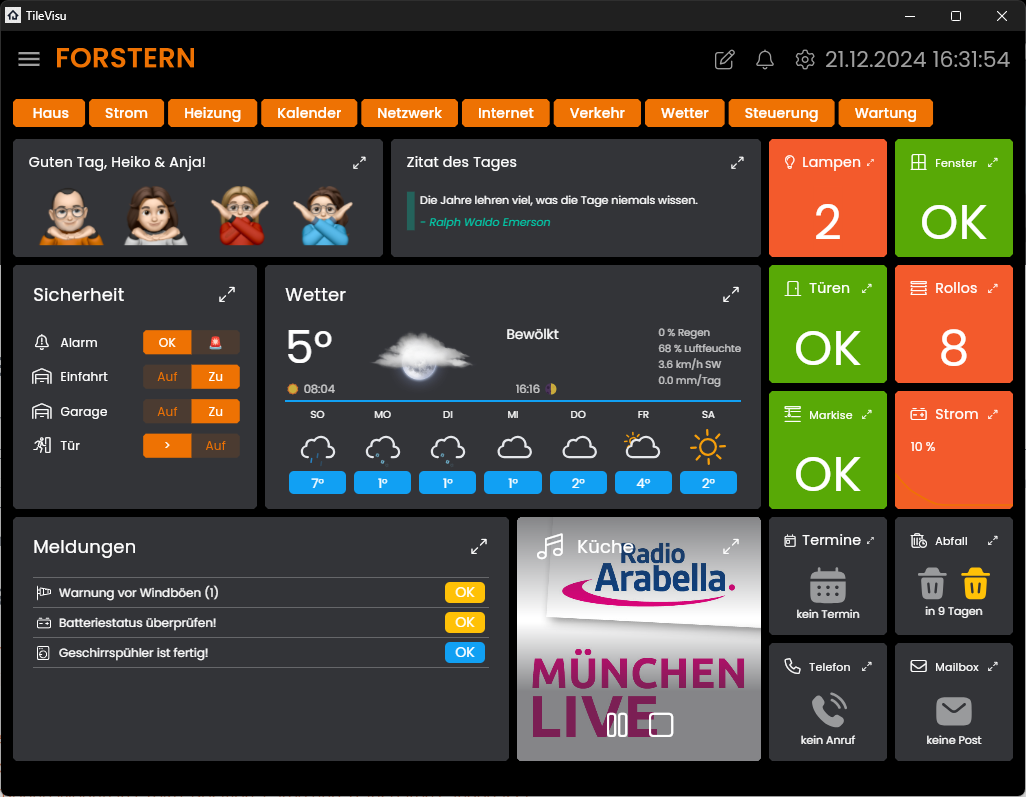1026x797 pixels.
Task: Click the edit dashboard pencil icon
Action: 724,60
